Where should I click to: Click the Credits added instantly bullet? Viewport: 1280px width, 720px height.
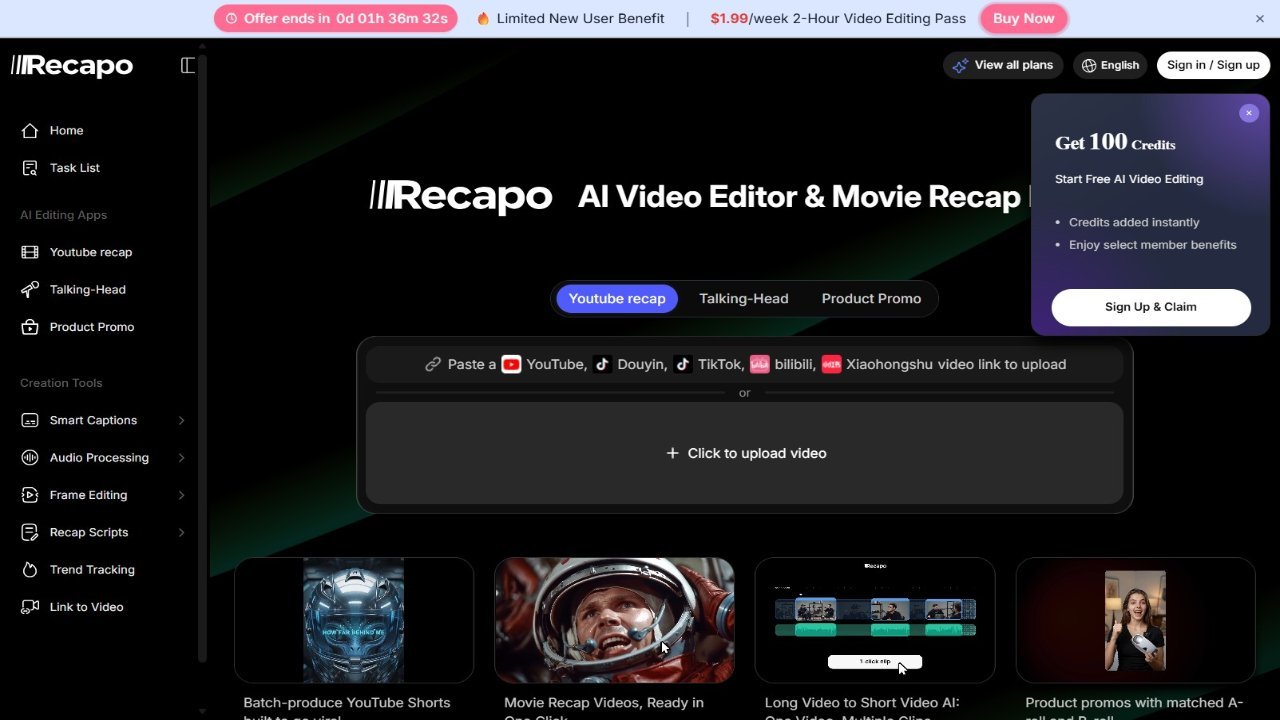click(1134, 222)
